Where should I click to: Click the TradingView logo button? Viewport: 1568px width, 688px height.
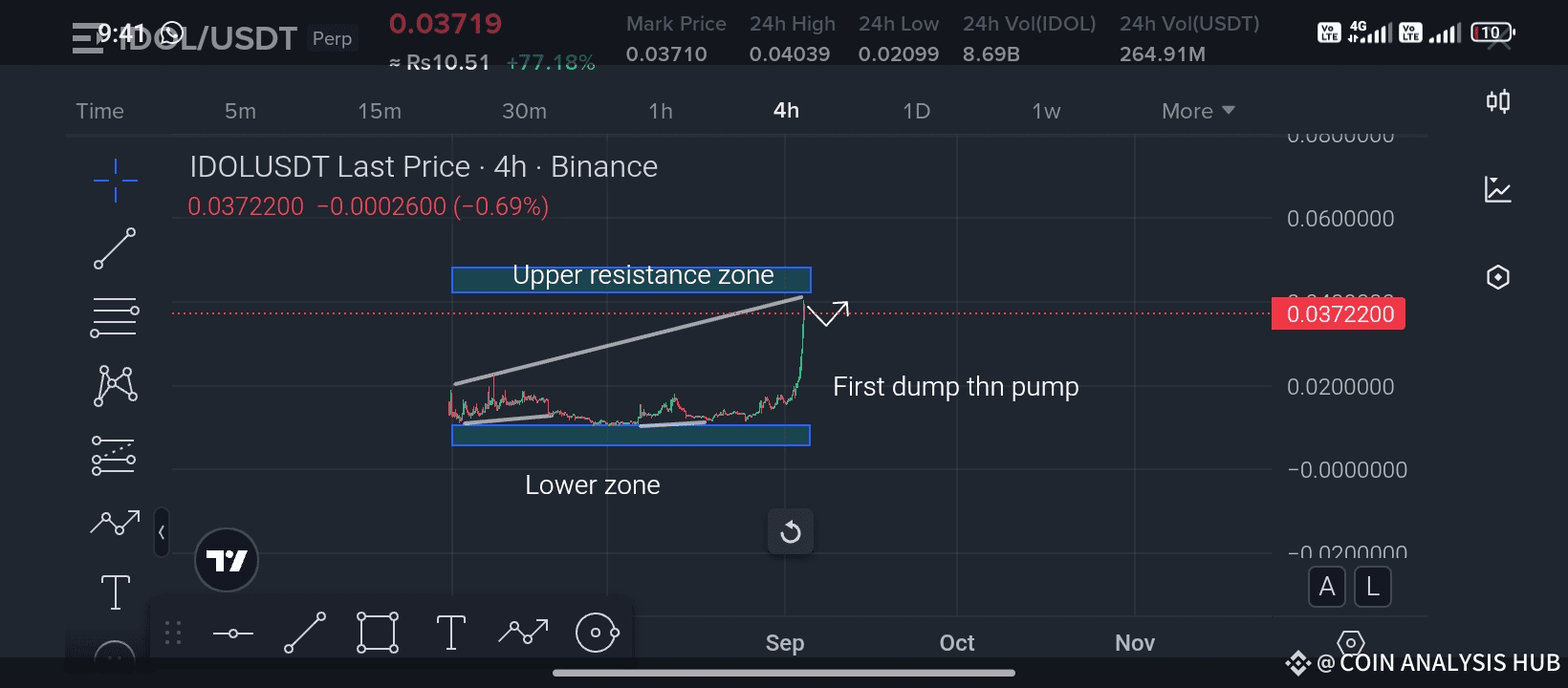pos(227,560)
